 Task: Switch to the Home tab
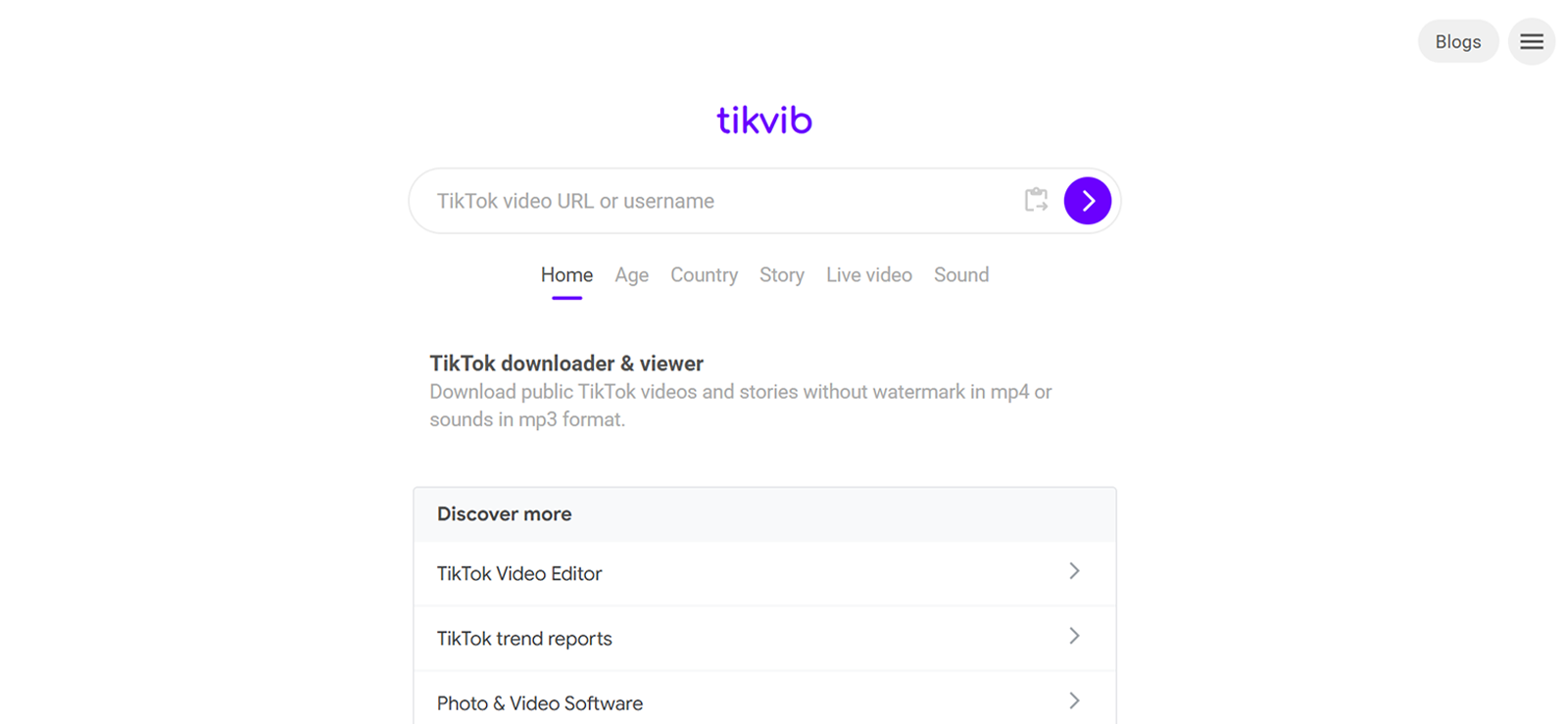566,275
